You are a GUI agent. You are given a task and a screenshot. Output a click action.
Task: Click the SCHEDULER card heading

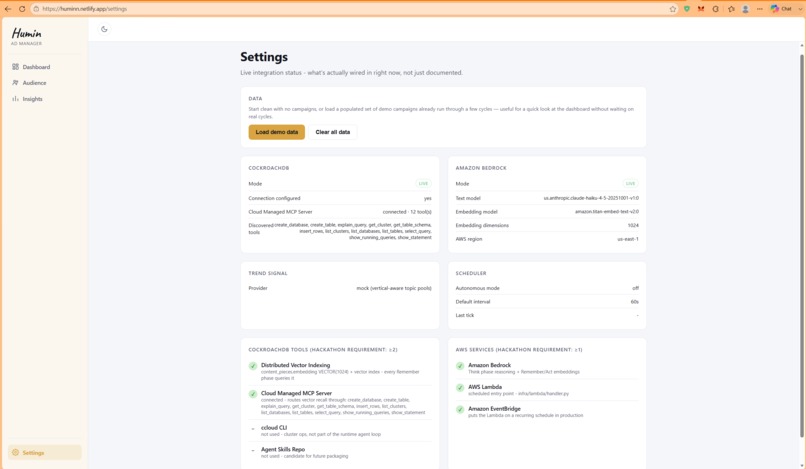[471, 274]
